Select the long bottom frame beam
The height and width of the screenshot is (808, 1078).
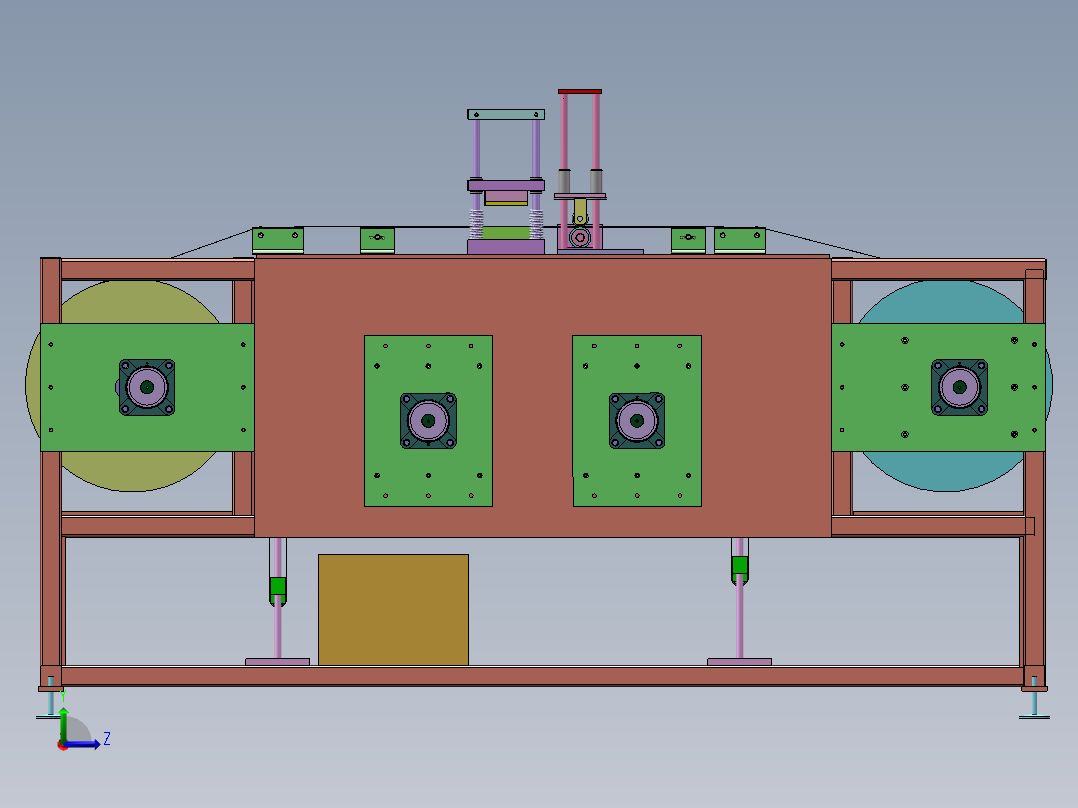pos(542,675)
